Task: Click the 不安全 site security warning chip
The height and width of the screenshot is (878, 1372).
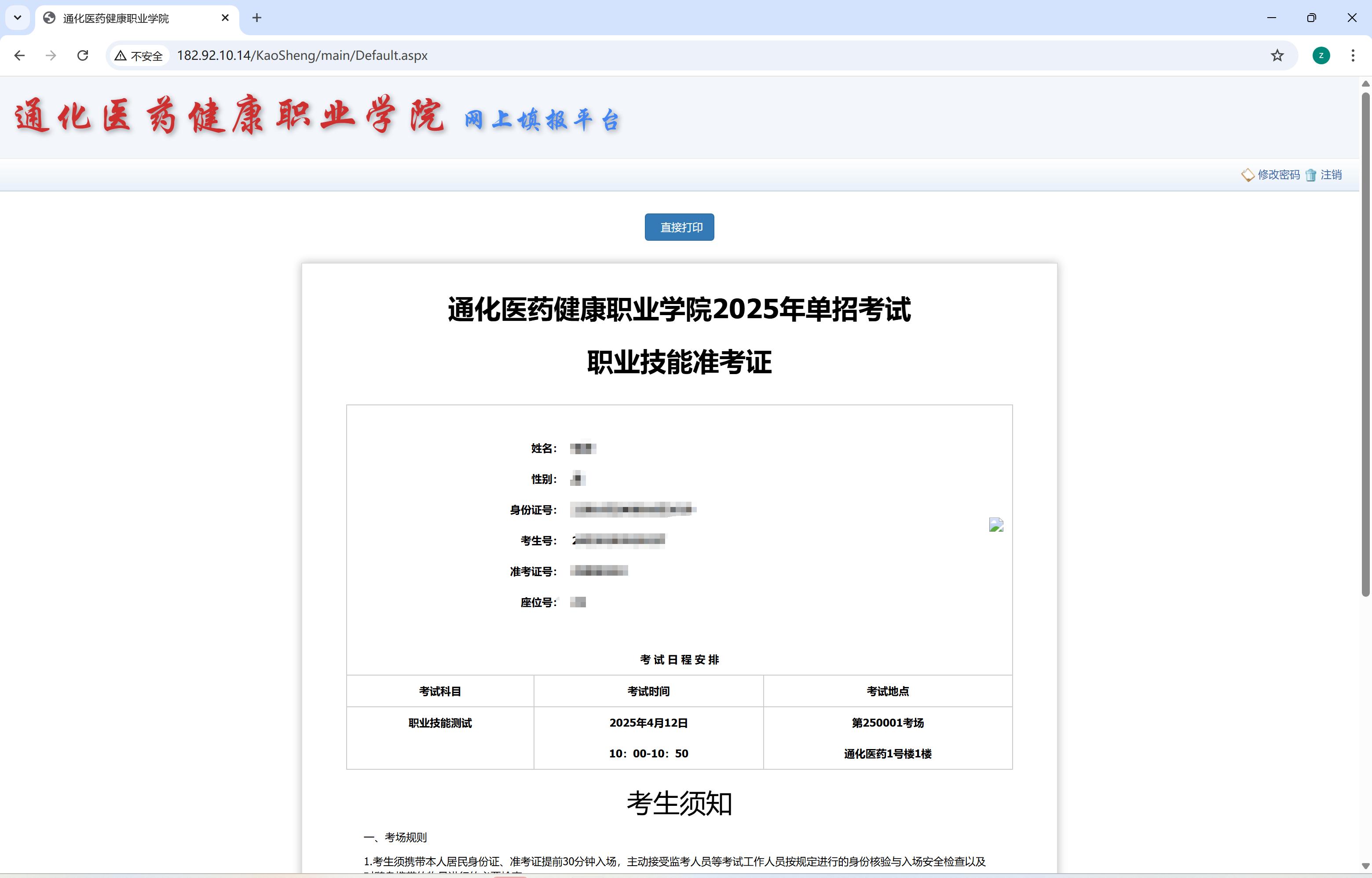Action: [x=139, y=55]
